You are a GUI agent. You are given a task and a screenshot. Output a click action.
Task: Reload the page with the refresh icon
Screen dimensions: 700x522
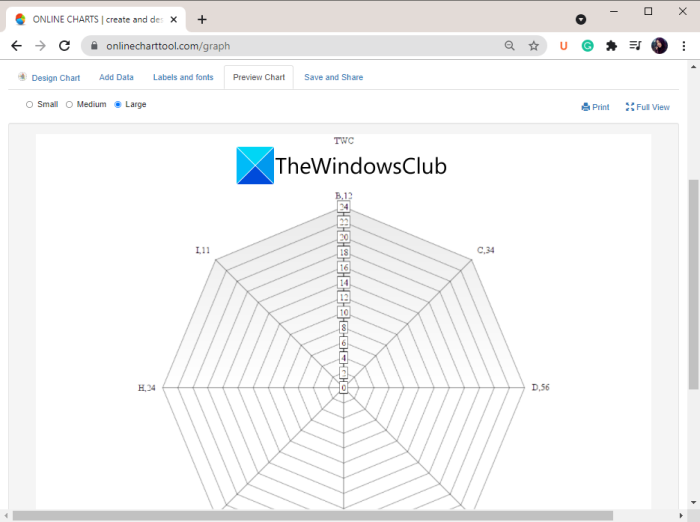[65, 46]
